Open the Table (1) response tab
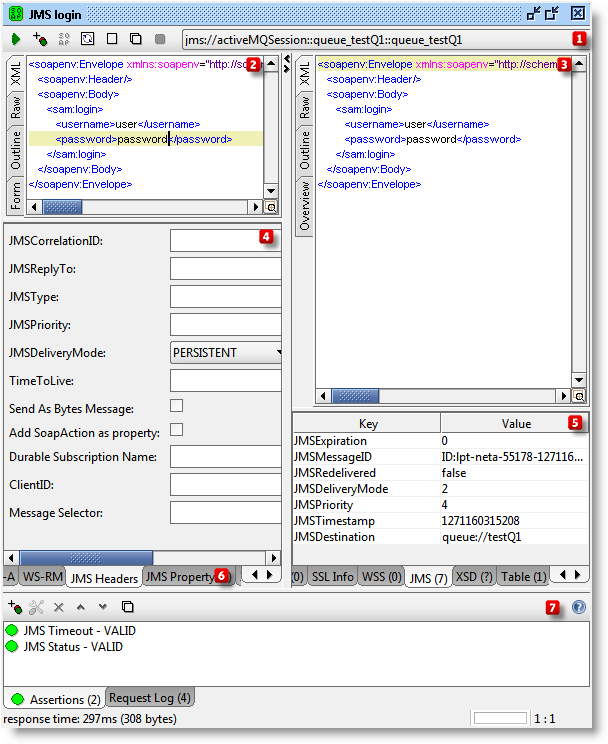 (x=524, y=577)
